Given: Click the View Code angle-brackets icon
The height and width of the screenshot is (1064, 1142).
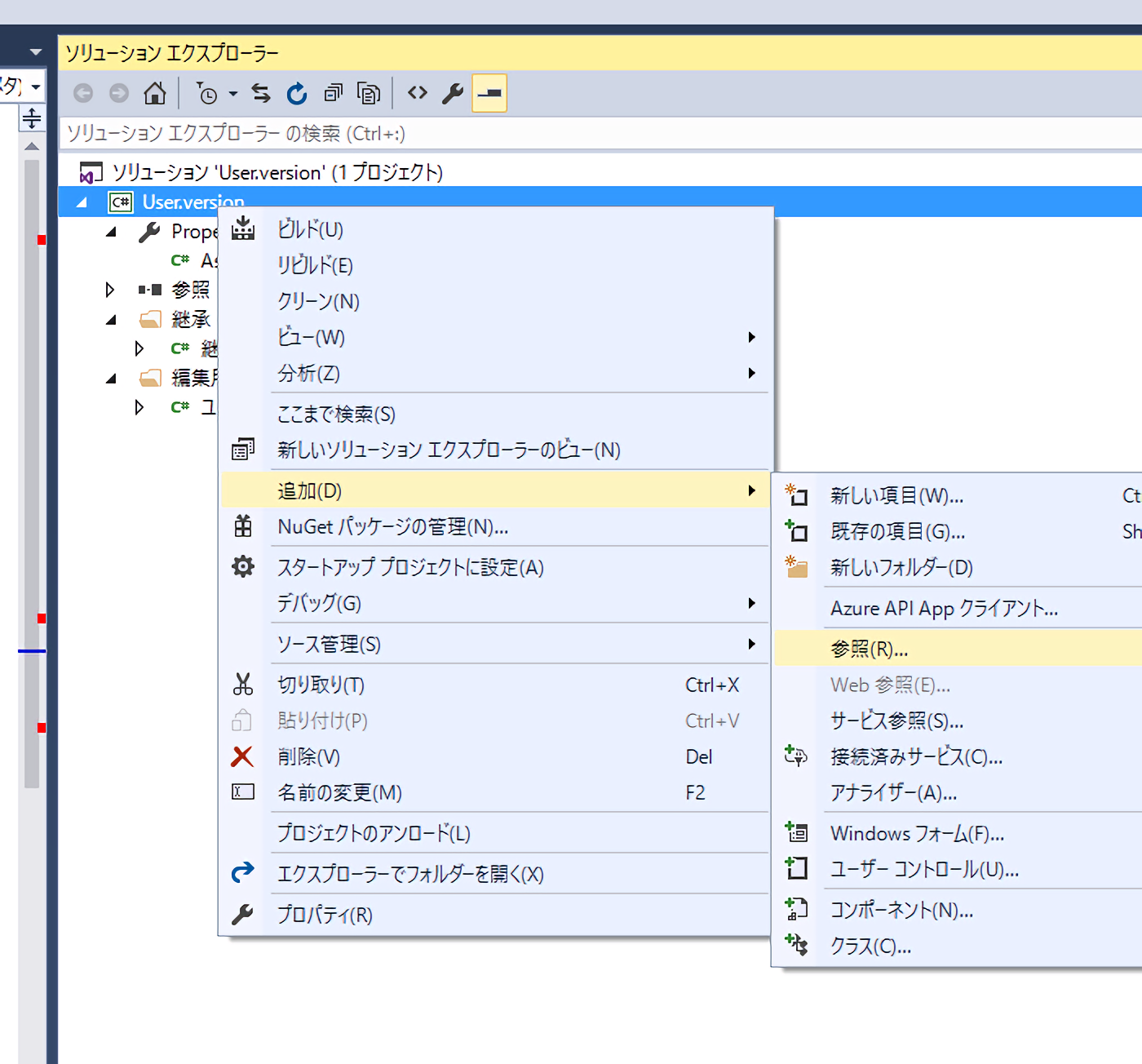Looking at the screenshot, I should tap(418, 93).
